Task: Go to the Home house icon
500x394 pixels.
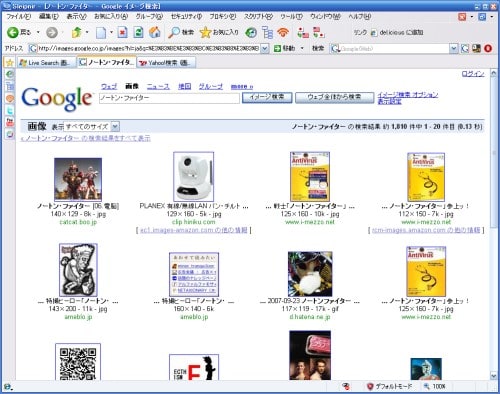Action: [x=154, y=32]
